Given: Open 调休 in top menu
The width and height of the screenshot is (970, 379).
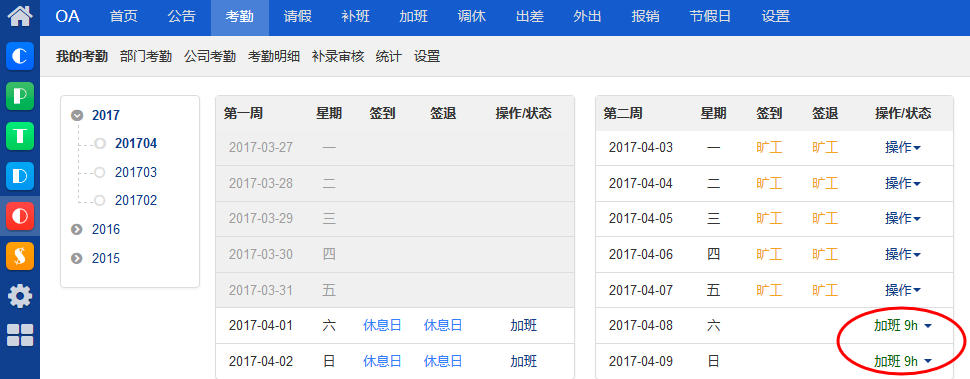Looking at the screenshot, I should 471,17.
